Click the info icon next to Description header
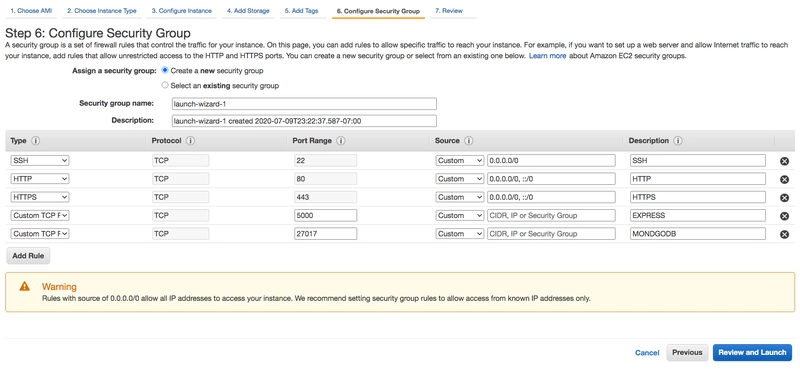The width and height of the screenshot is (800, 372). click(x=678, y=141)
